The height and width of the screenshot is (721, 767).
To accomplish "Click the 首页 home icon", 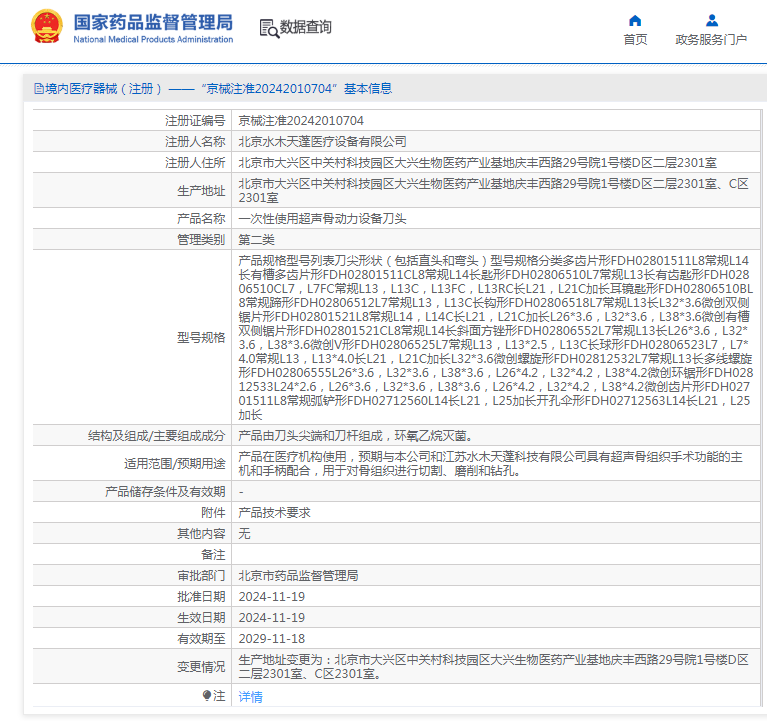I will click(635, 21).
